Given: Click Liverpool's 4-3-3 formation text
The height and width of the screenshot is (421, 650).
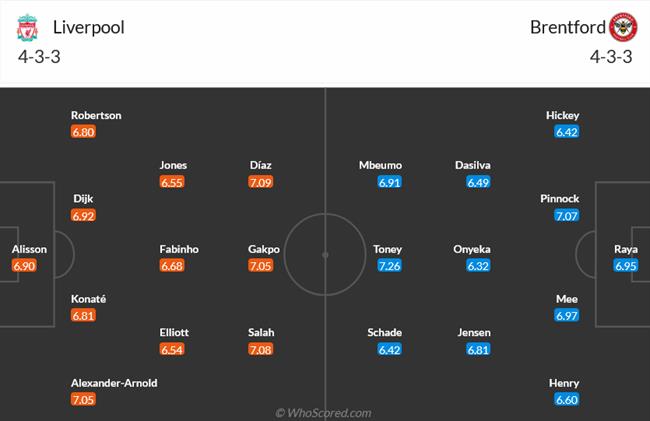Looking at the screenshot, I should coord(38,56).
